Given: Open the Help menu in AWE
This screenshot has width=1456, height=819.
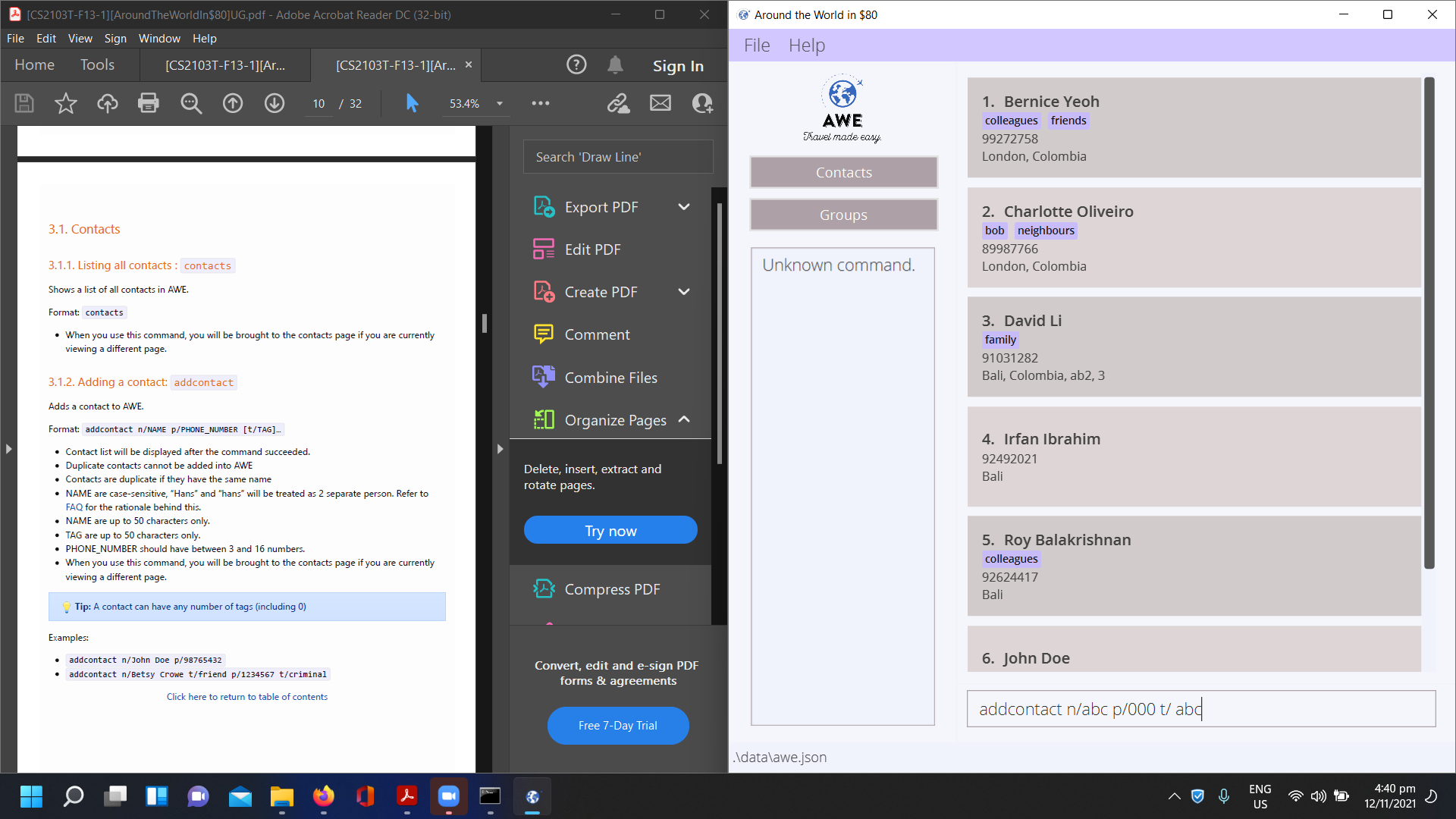Looking at the screenshot, I should click(x=806, y=45).
